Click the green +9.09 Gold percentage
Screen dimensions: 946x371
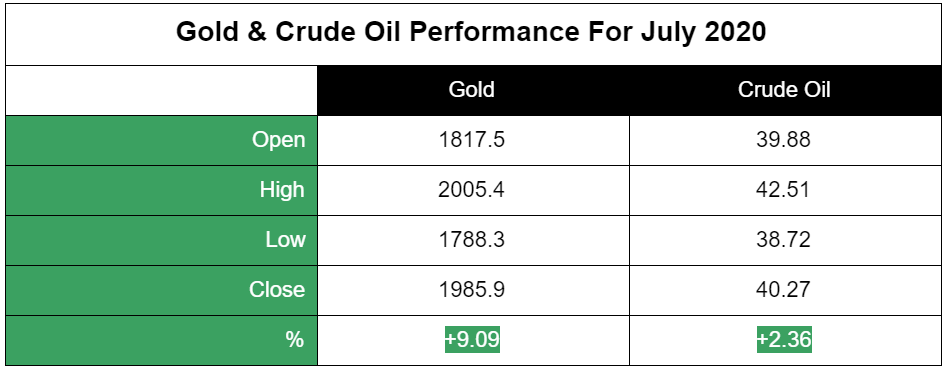[x=472, y=340]
